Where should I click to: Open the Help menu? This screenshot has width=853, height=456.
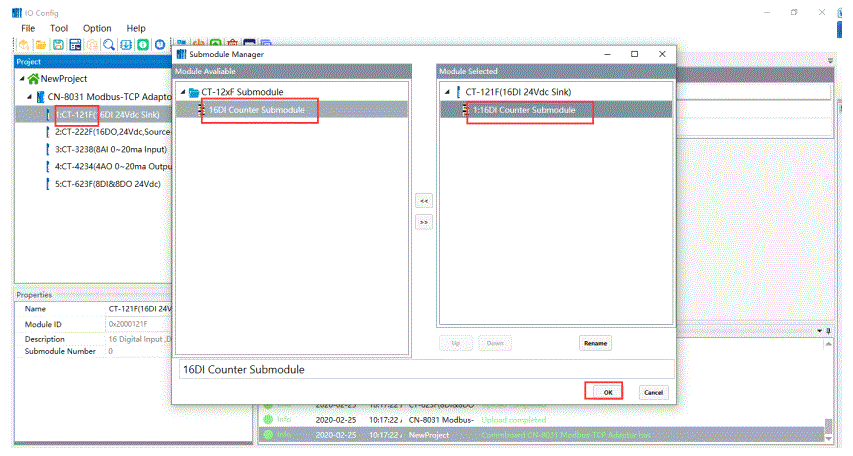[x=136, y=28]
